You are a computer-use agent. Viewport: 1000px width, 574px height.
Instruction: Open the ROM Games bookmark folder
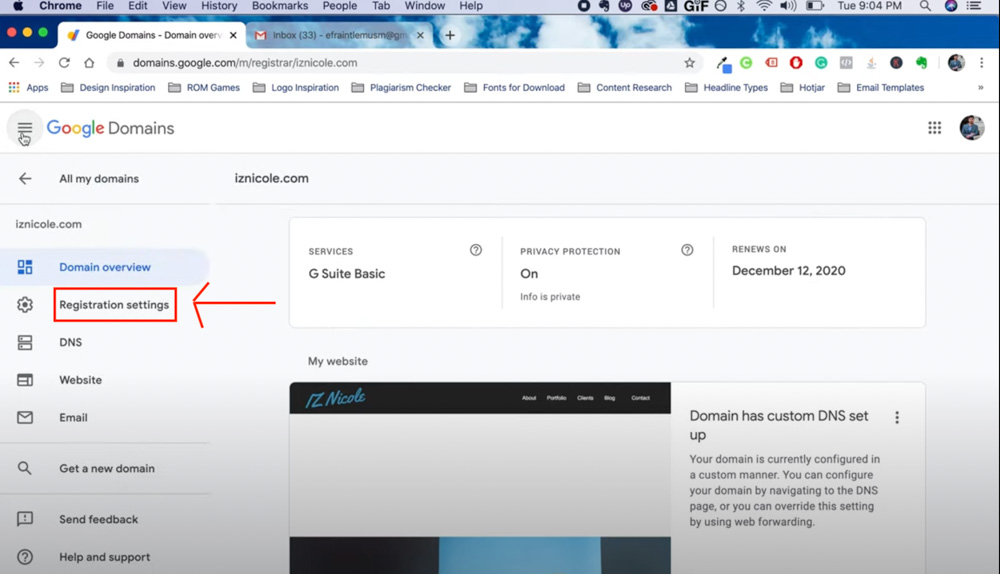(204, 87)
